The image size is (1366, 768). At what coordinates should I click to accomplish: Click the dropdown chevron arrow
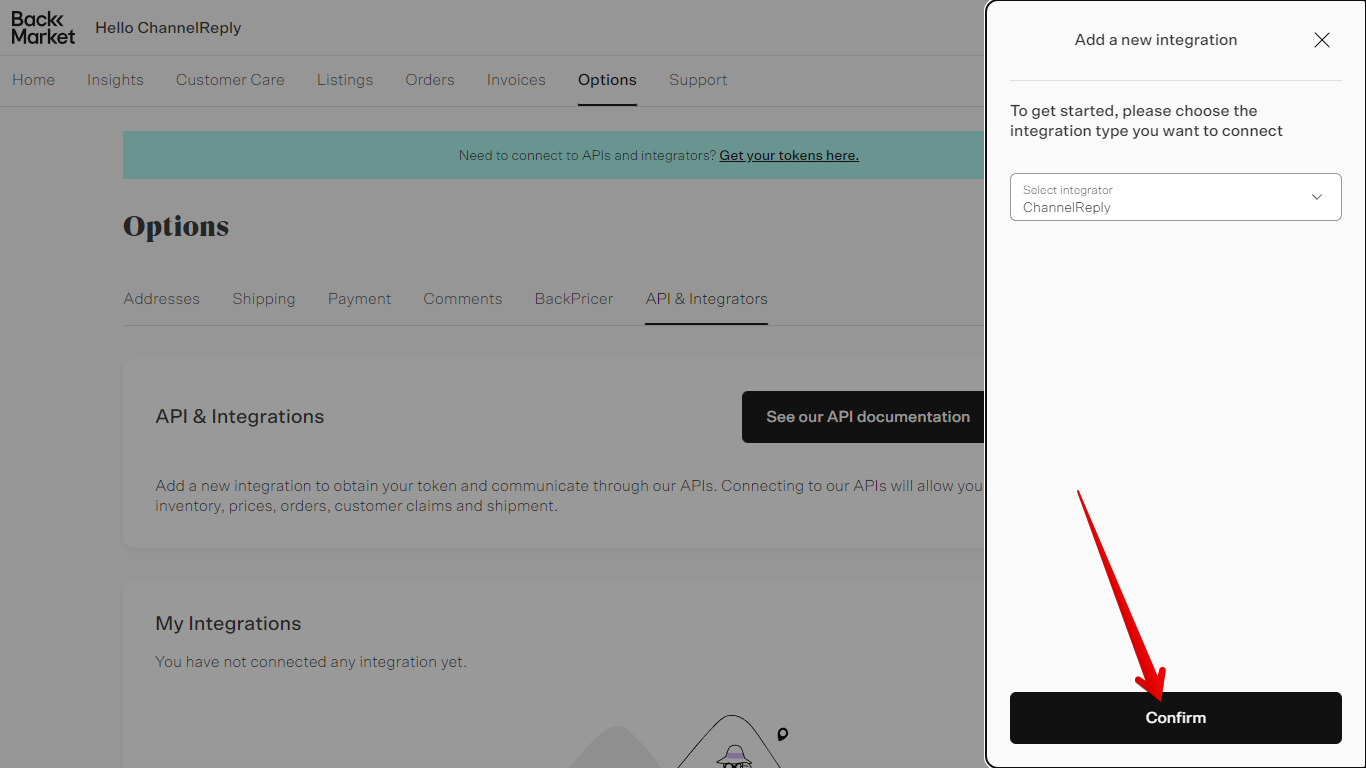[x=1317, y=197]
